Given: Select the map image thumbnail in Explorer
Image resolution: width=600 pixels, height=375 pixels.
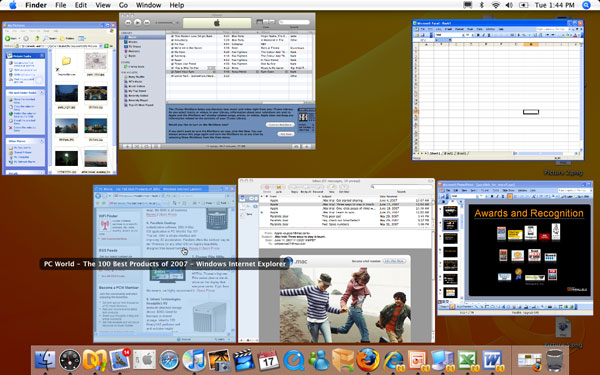Looking at the screenshot, I should click(96, 61).
